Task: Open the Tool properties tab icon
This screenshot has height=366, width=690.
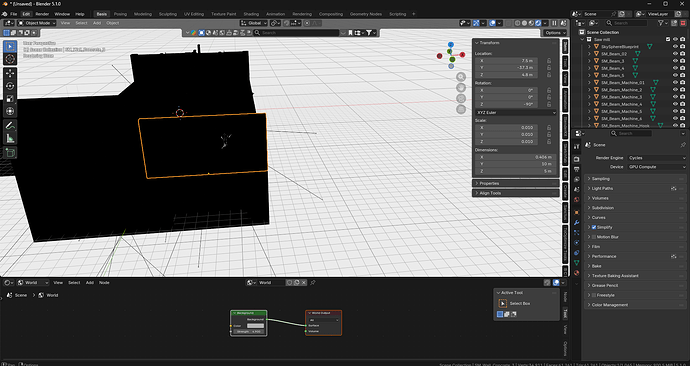Action: tap(576, 147)
